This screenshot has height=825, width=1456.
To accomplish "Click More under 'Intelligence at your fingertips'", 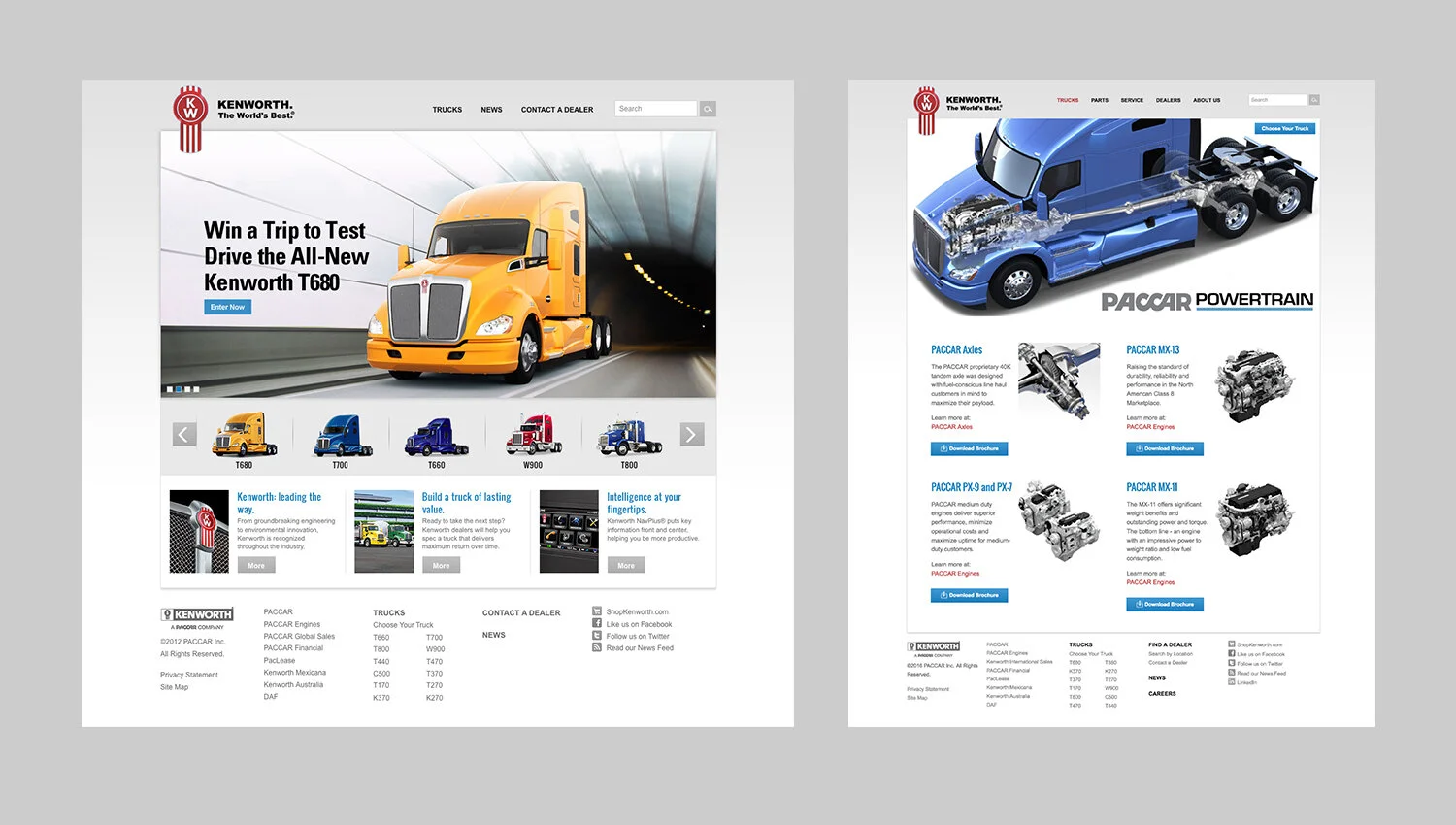I will coord(626,565).
